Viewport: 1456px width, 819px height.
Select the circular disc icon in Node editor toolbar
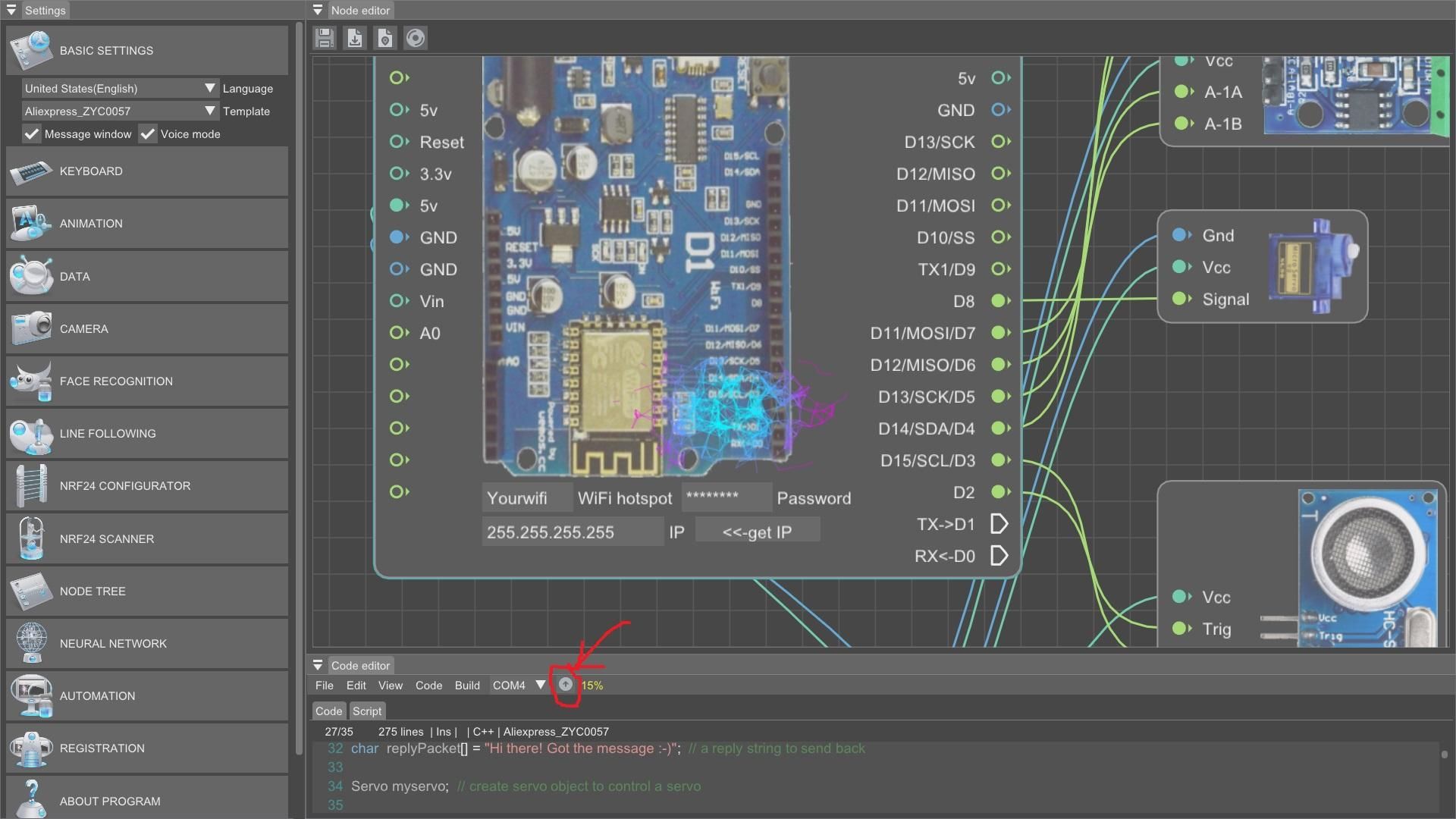click(415, 38)
